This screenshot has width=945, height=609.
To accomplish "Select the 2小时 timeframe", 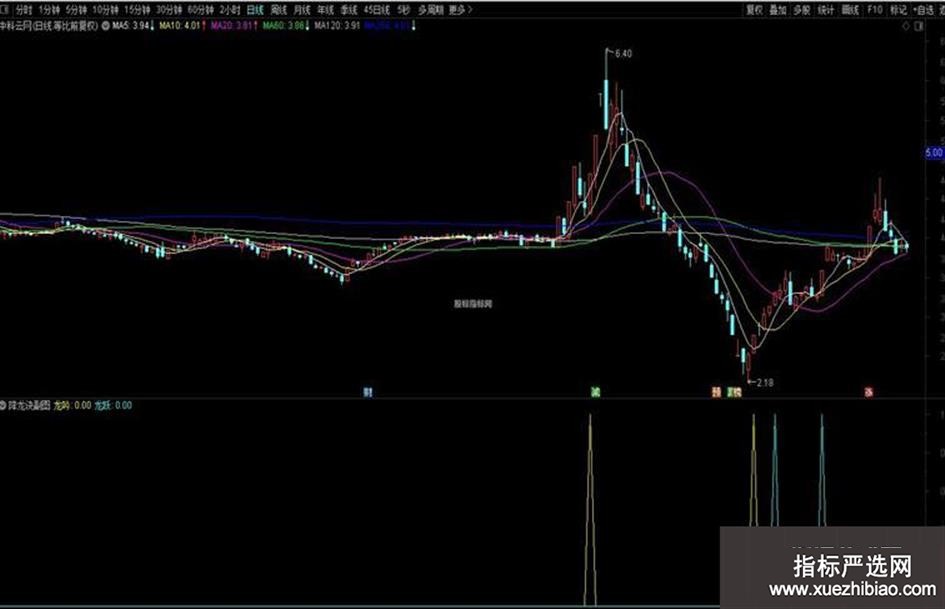I will (x=230, y=10).
